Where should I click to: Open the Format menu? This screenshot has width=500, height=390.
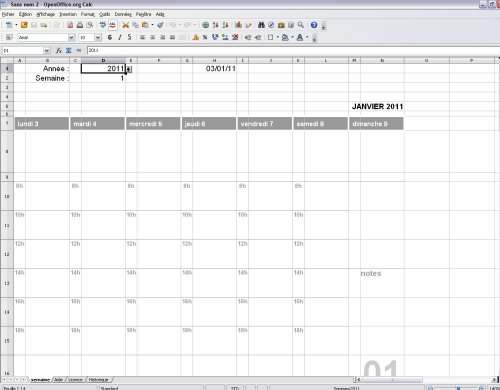click(88, 14)
